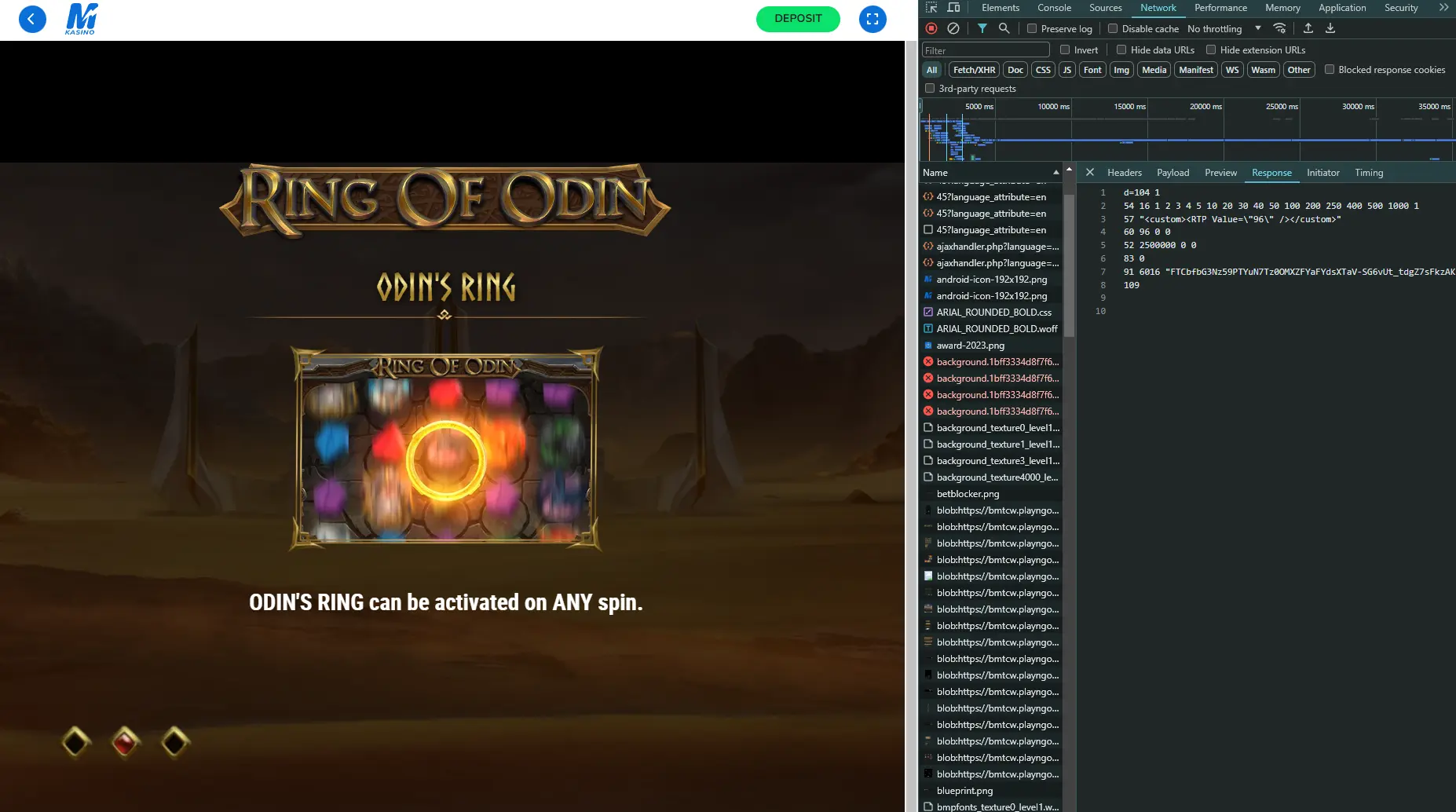Select ARIAL_ROUNDED_BOLD.woff request
This screenshot has width=1456, height=812.
990,329
